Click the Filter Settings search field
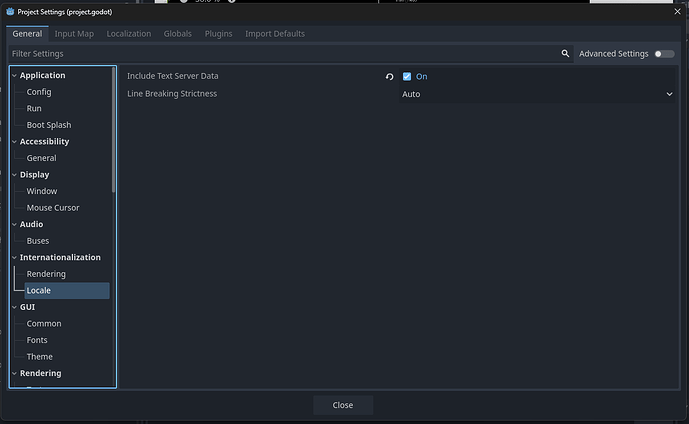The height and width of the screenshot is (424, 689). 280,54
